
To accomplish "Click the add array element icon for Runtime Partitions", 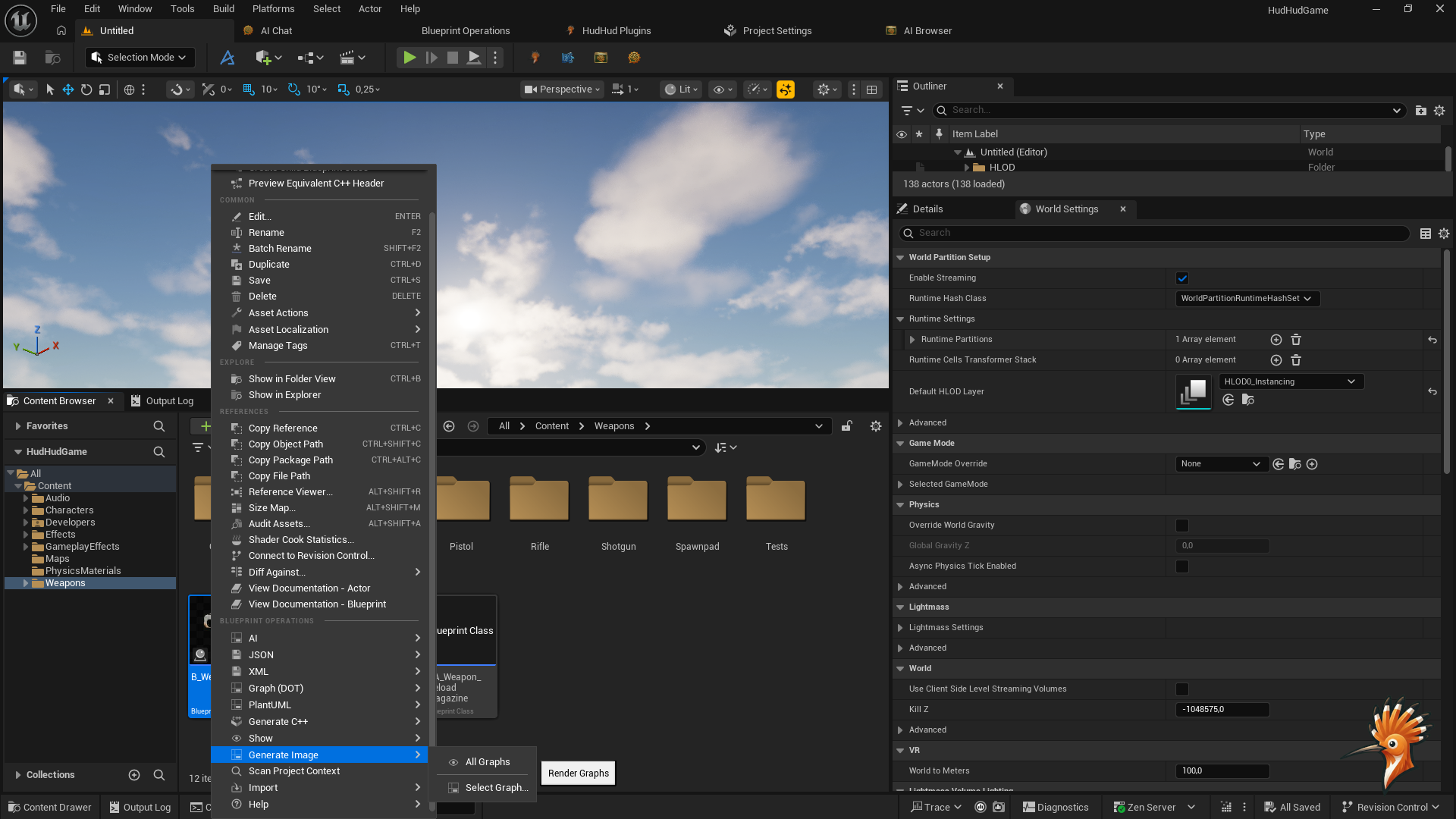I will [x=1276, y=340].
